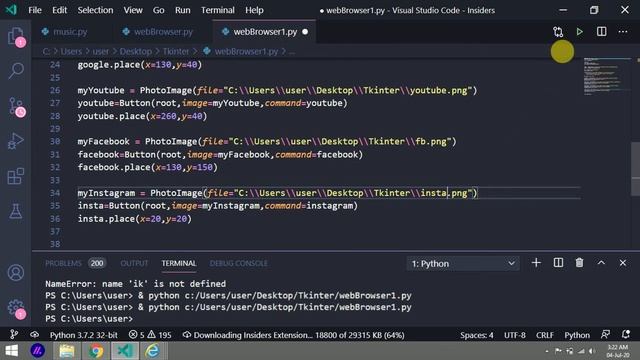This screenshot has height=360, width=640.
Task: Open the '1: Python' terminal selector dropdown
Action: coord(463,264)
